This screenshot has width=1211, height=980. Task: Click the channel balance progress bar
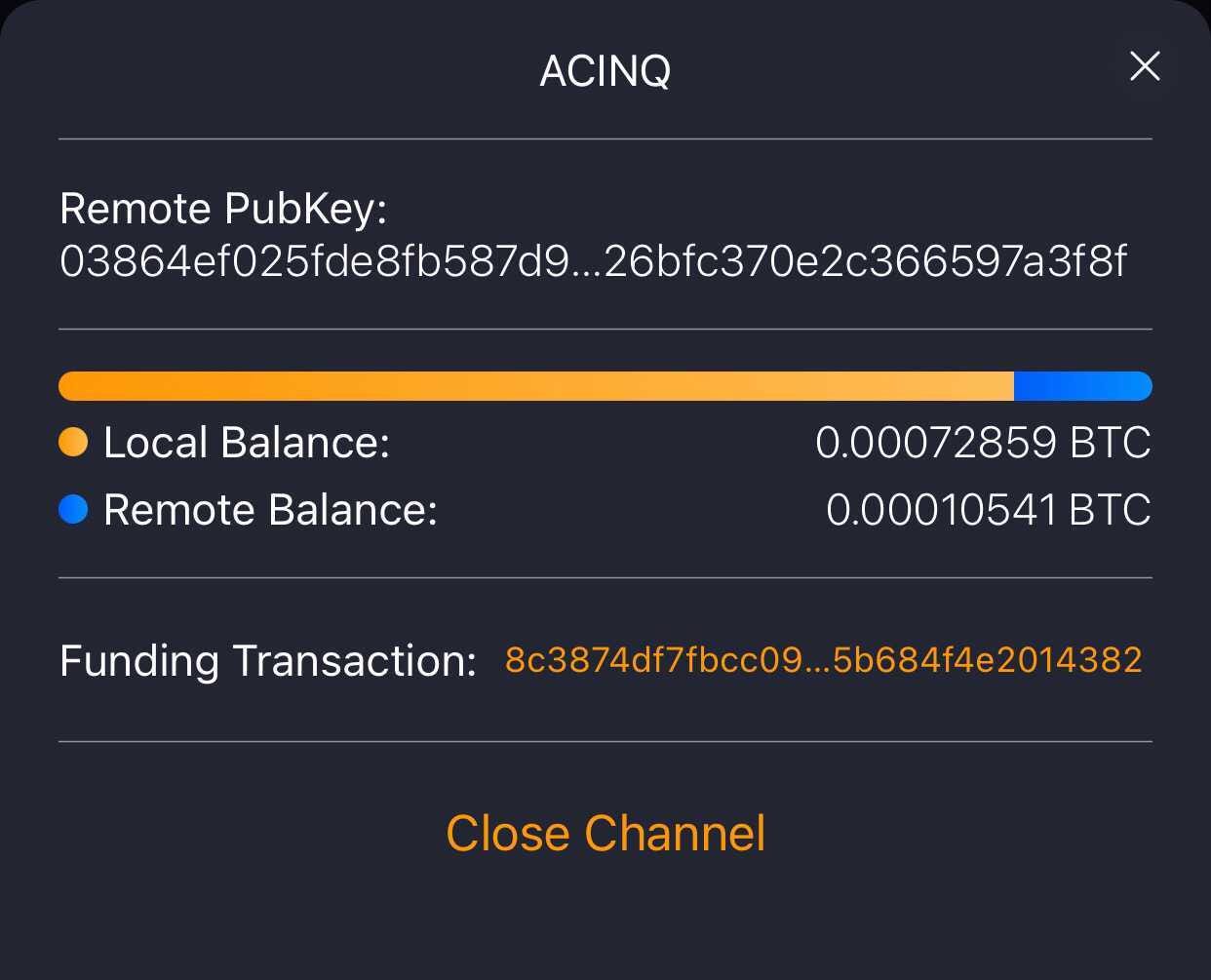pyautogui.click(x=605, y=385)
